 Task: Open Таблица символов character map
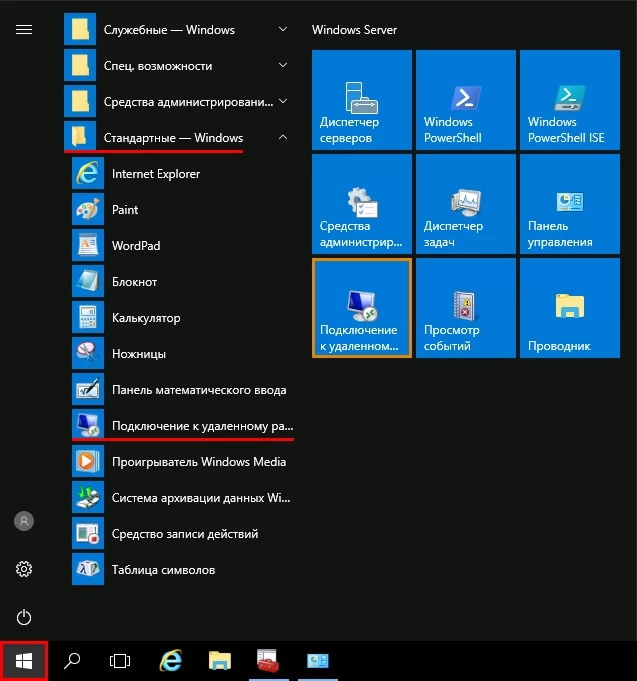click(x=162, y=570)
